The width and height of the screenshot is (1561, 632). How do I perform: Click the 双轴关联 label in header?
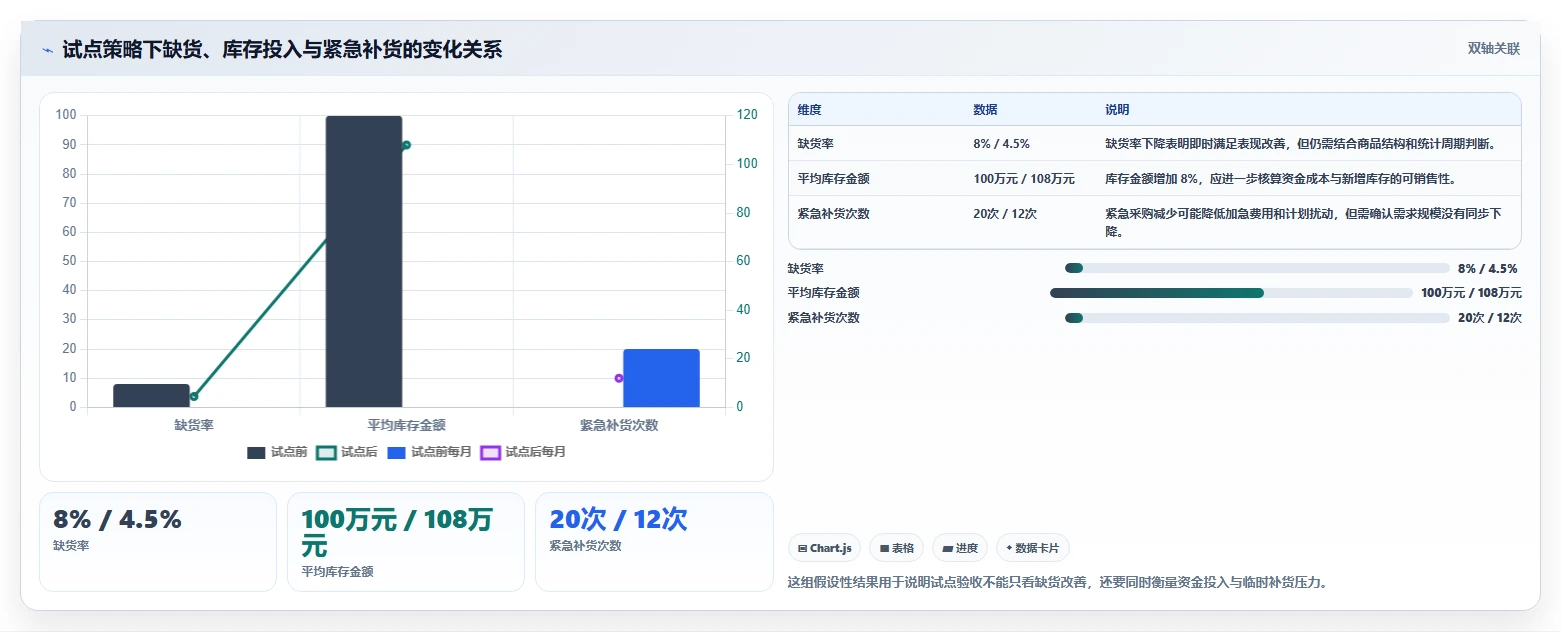(x=1494, y=49)
